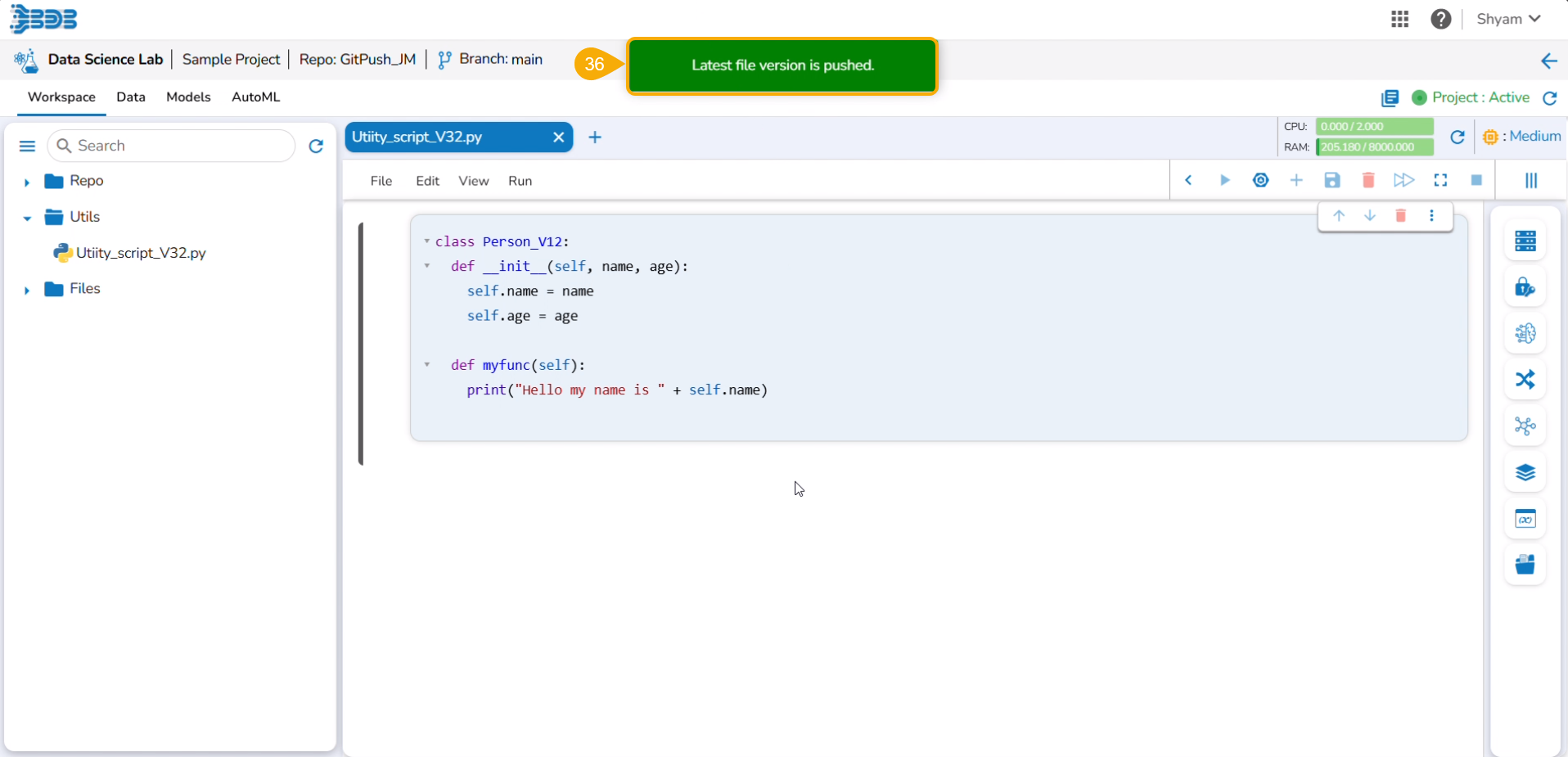Open the cell three-dot options menu
The image size is (1568, 757).
1431,216
